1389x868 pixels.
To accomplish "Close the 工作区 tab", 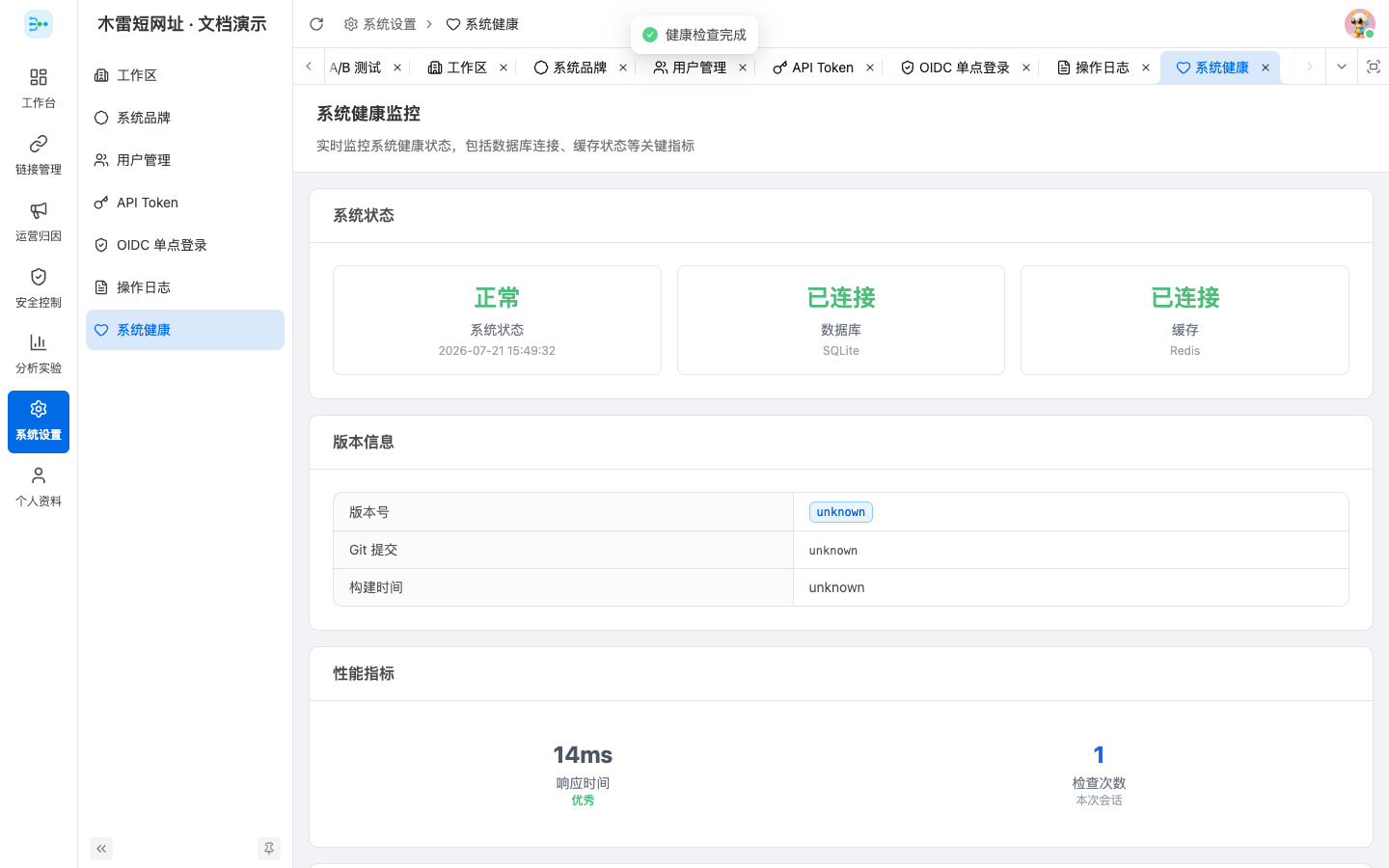I will click(x=504, y=68).
